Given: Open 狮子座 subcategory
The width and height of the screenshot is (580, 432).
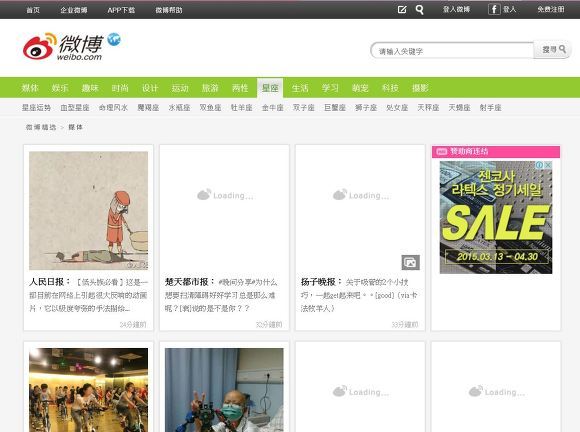Looking at the screenshot, I should coord(366,108).
